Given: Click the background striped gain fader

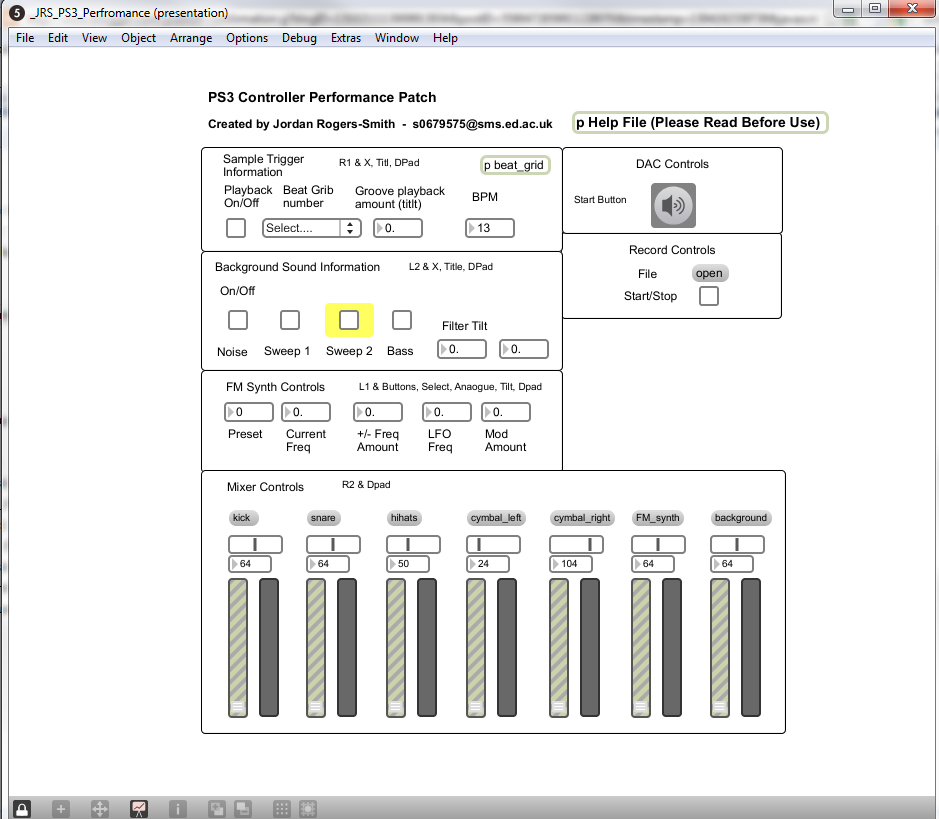Looking at the screenshot, I should (x=720, y=647).
